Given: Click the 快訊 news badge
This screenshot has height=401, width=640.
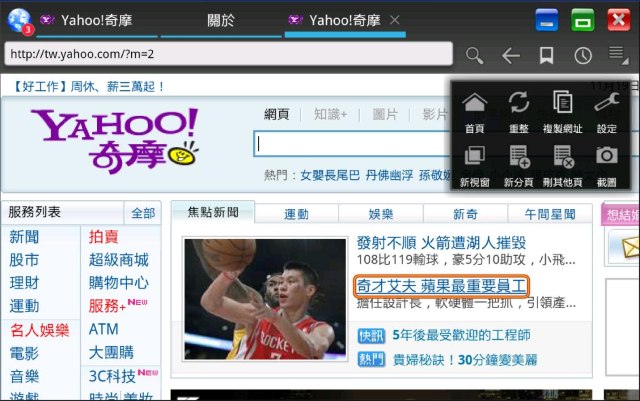Looking at the screenshot, I should [x=371, y=336].
